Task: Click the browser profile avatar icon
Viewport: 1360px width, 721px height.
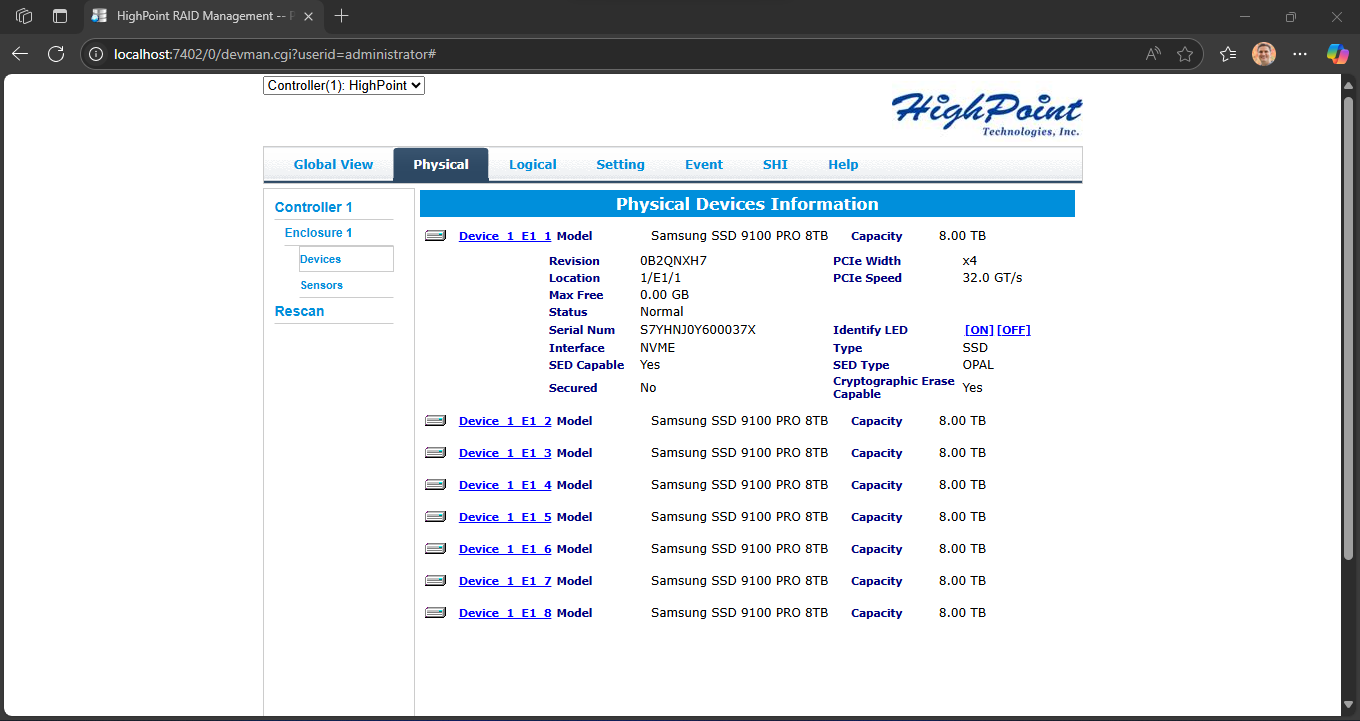Action: tap(1264, 54)
